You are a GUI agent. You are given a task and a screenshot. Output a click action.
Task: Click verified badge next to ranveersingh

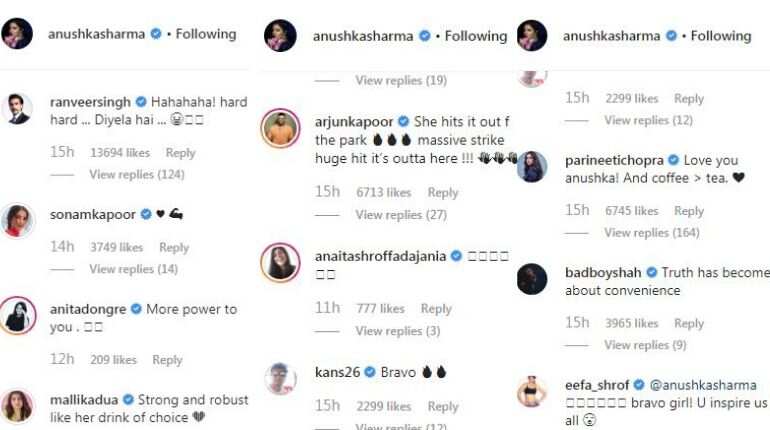pos(141,102)
